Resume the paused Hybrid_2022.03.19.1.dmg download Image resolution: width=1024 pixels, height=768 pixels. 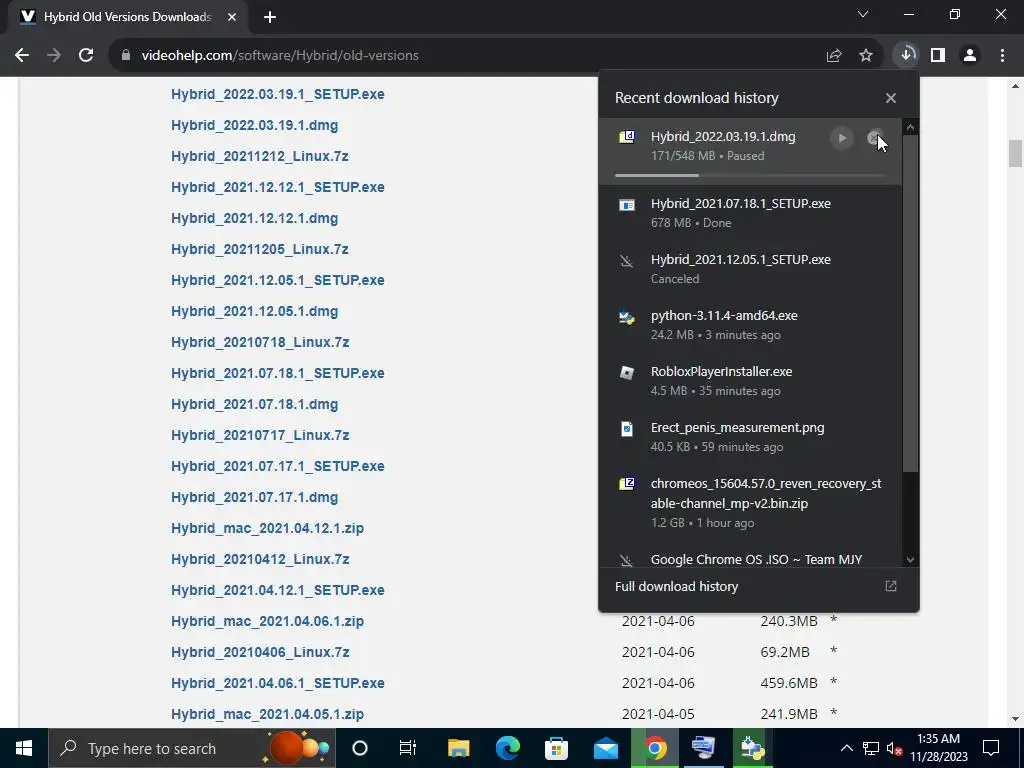[x=842, y=138]
